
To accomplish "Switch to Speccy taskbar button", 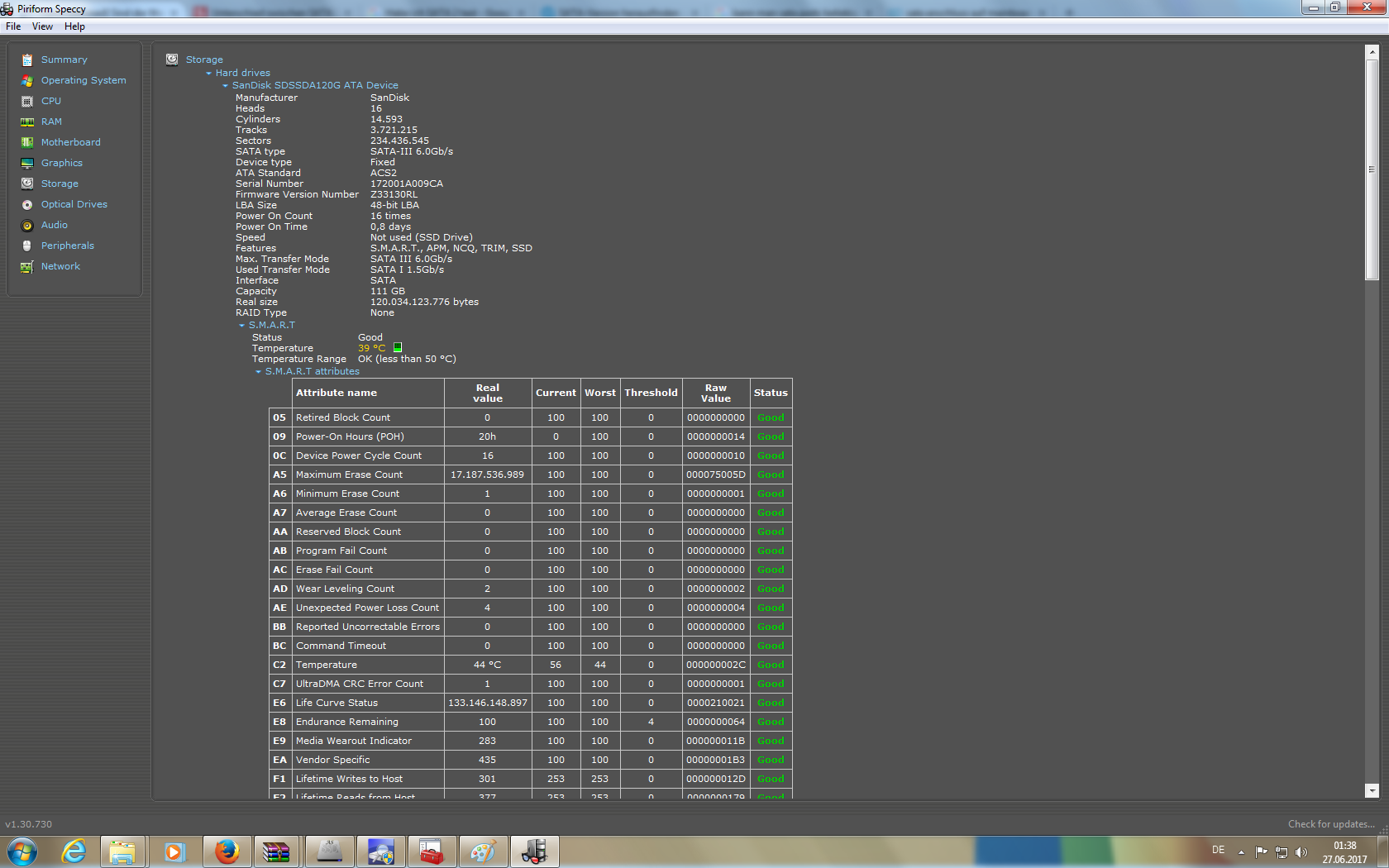I will [533, 851].
